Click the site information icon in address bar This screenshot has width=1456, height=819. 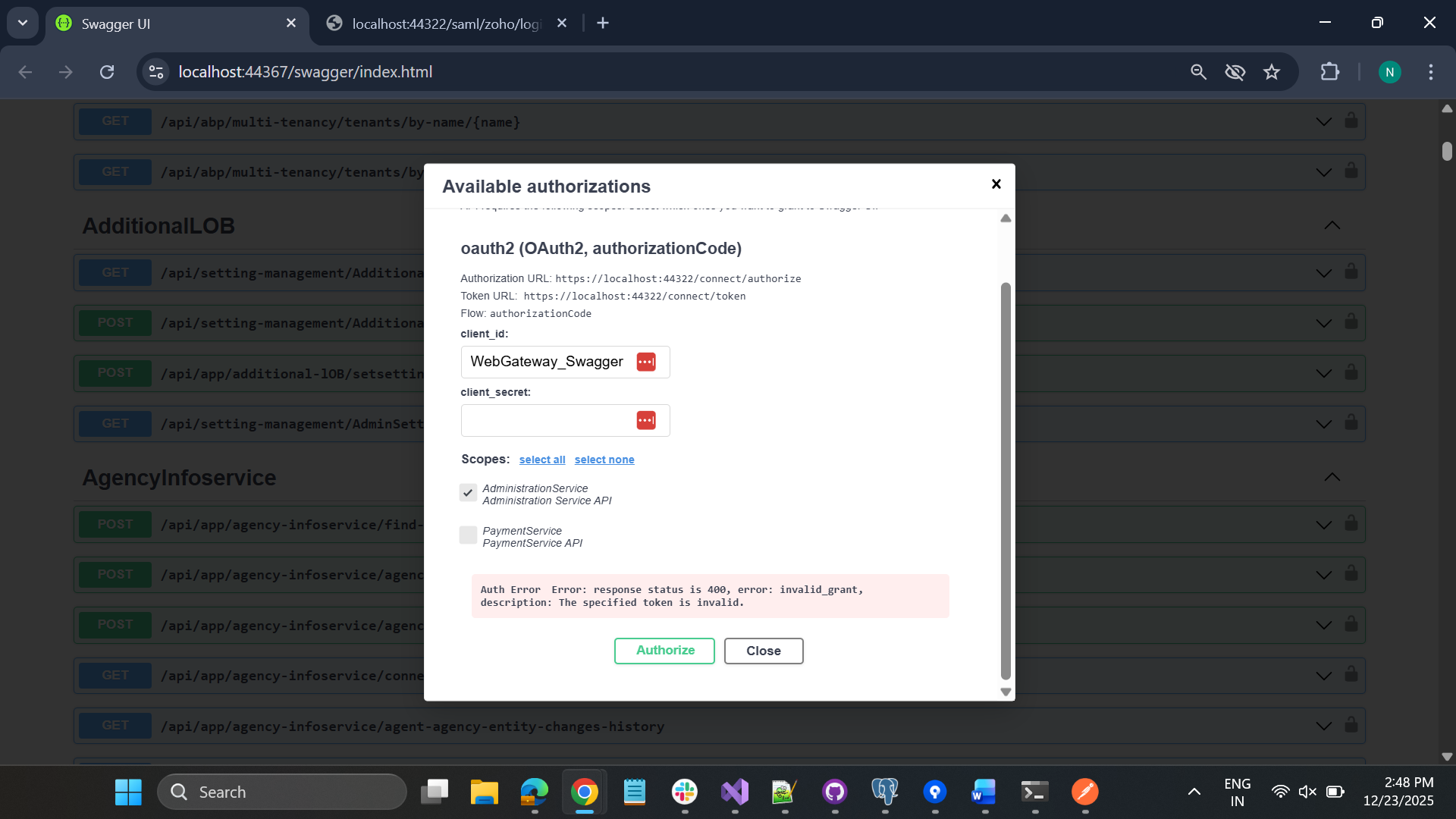coord(156,72)
